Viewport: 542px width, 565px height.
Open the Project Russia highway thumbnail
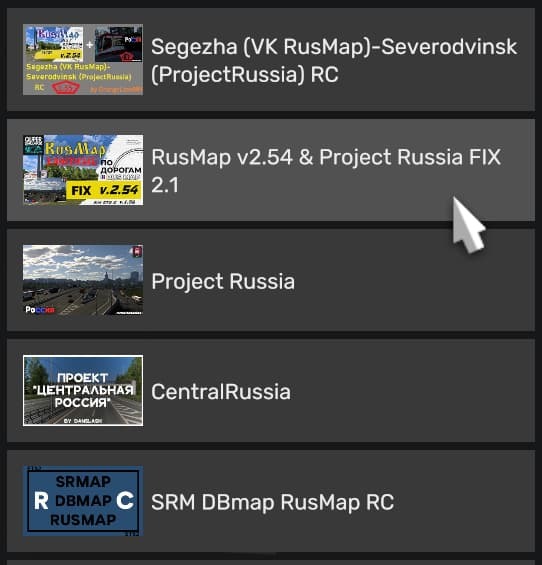click(83, 280)
